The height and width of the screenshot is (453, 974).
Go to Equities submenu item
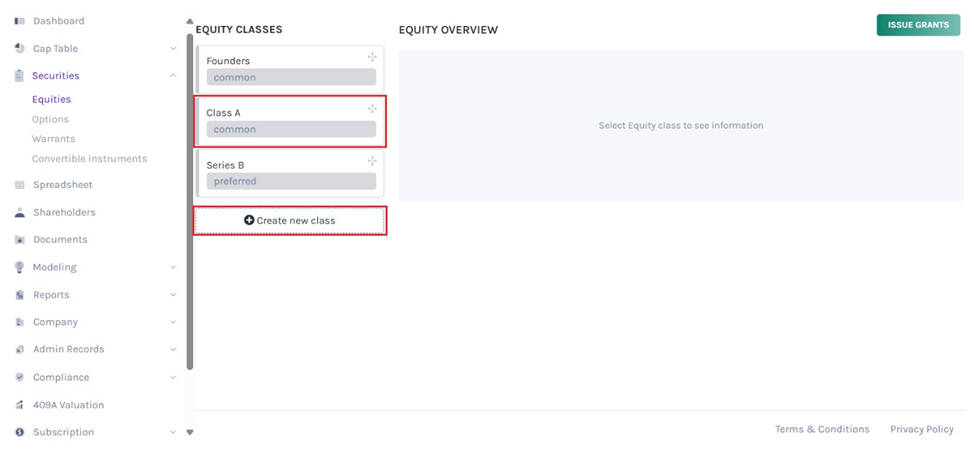coord(52,99)
